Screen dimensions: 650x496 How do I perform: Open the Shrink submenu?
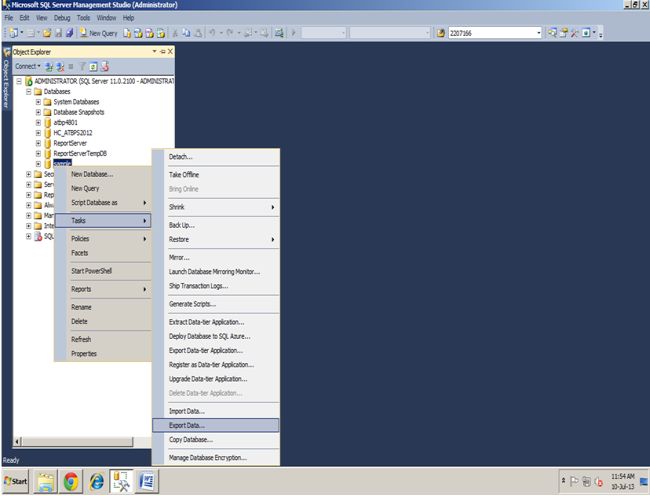(216, 207)
